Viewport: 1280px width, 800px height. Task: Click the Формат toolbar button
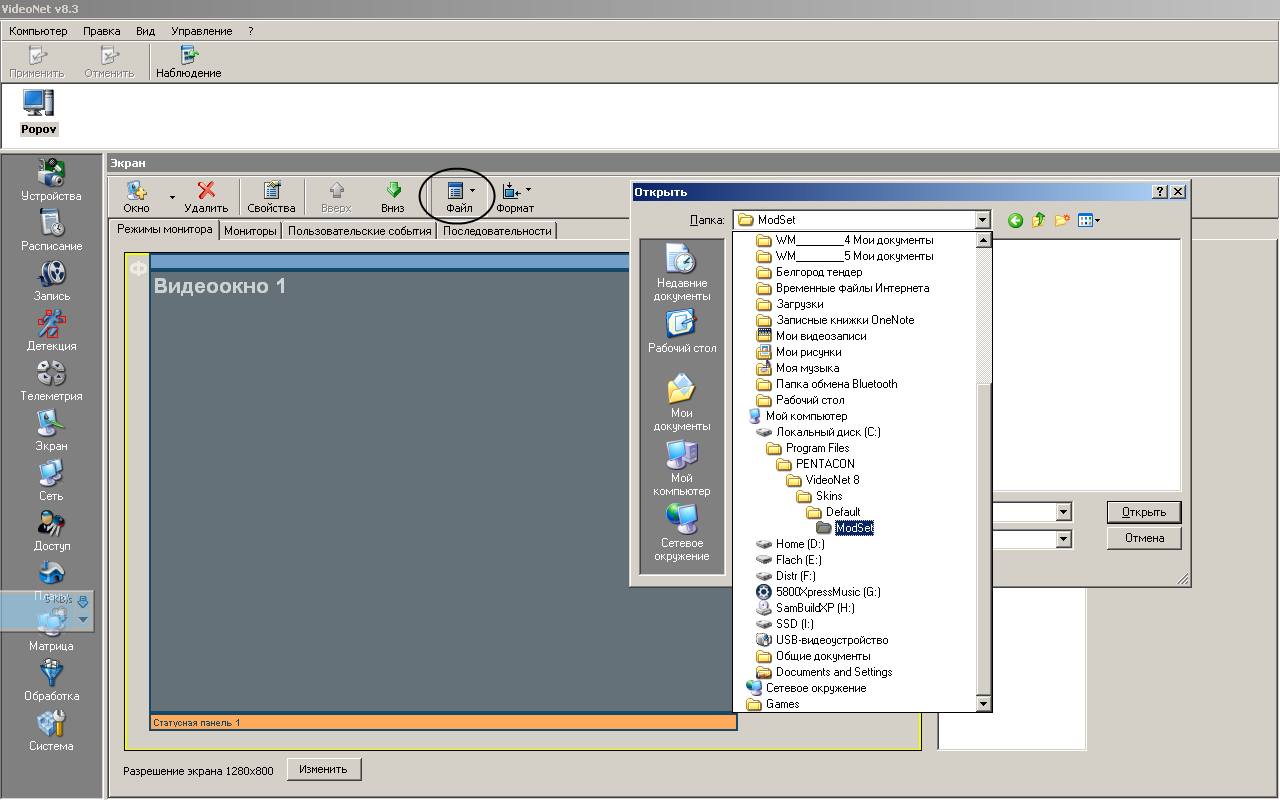(x=515, y=197)
